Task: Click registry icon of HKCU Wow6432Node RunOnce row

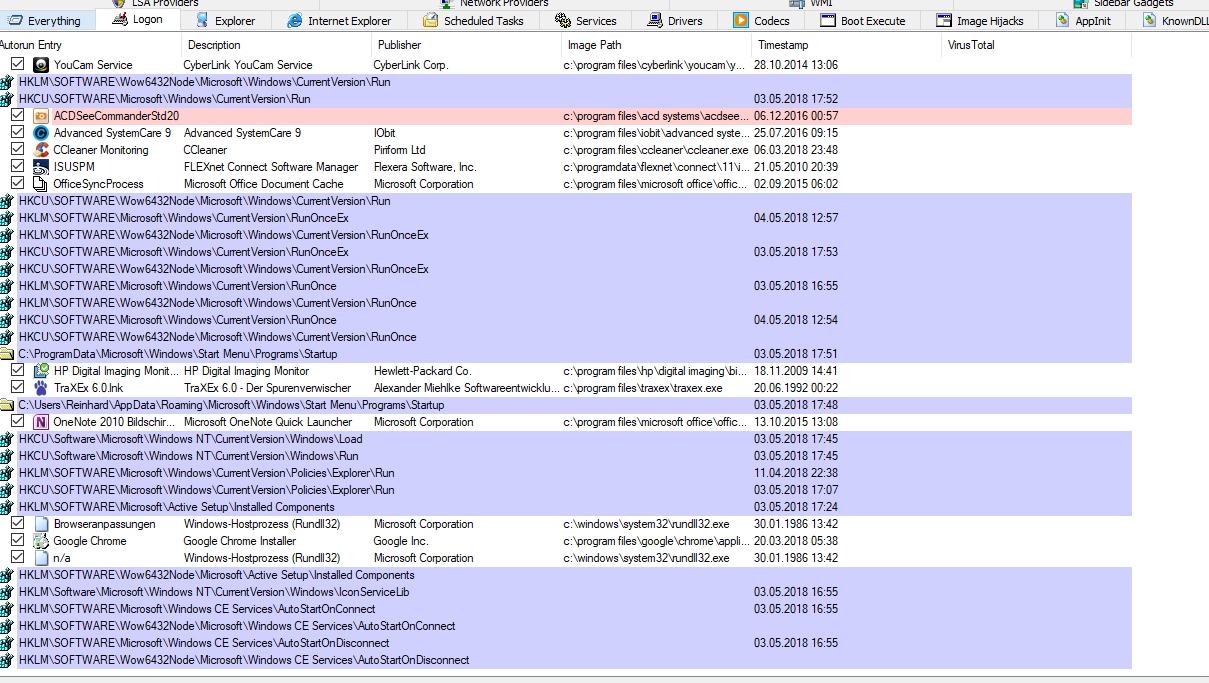Action: 7,337
